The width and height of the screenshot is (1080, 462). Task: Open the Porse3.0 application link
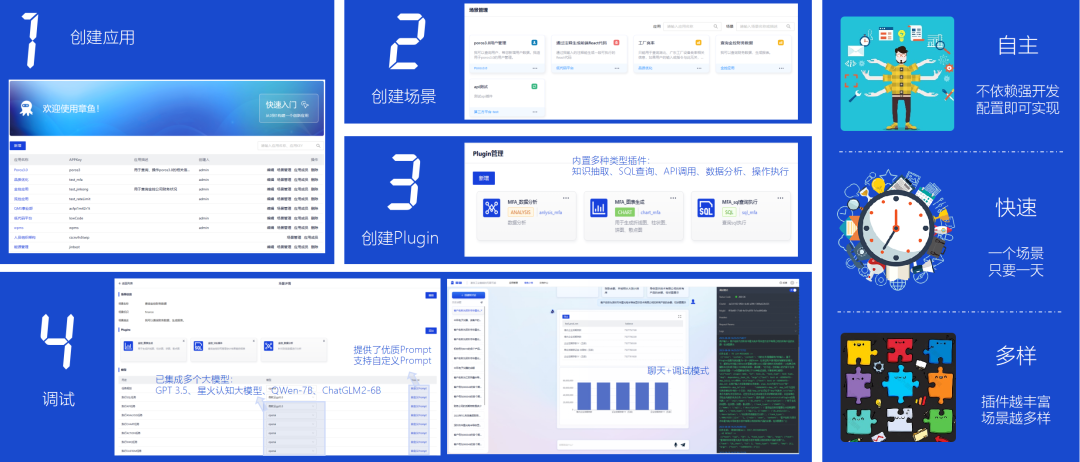21,170
